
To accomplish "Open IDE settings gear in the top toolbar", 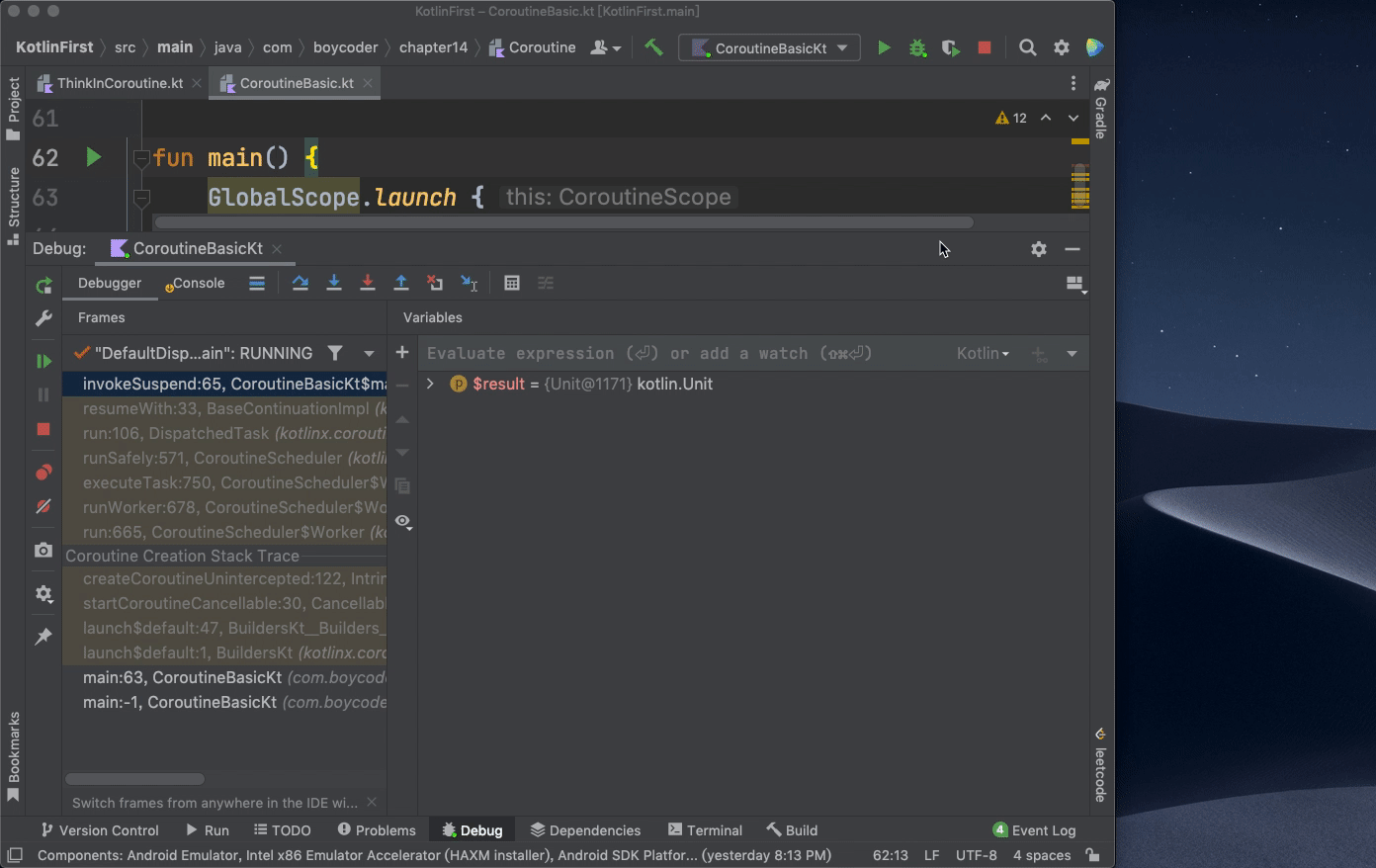I will point(1062,47).
